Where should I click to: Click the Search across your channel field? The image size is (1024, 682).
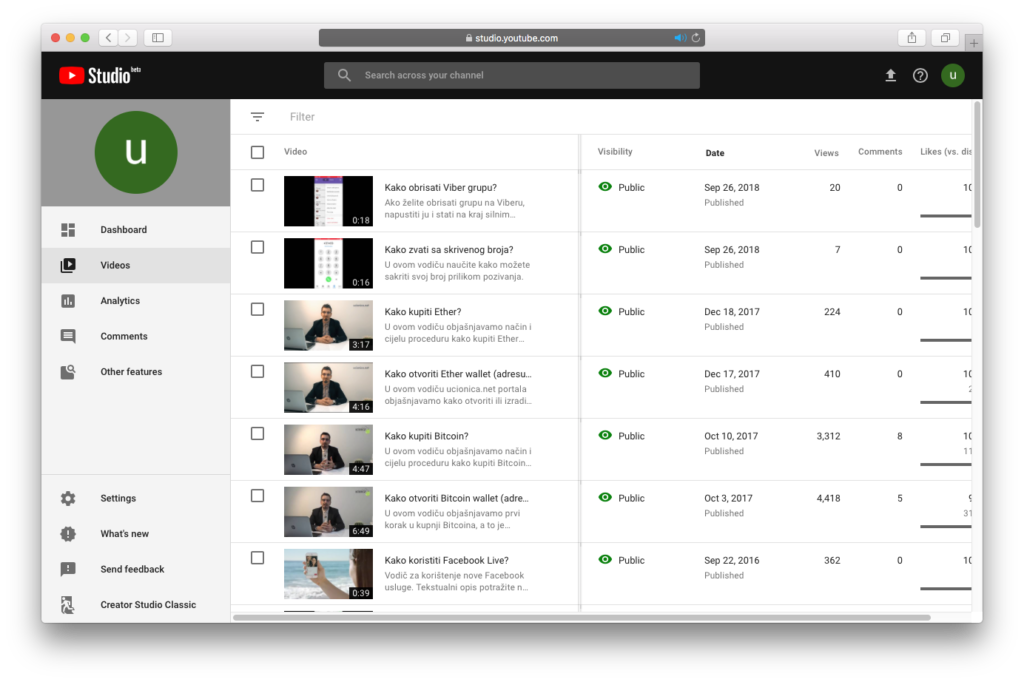point(511,75)
